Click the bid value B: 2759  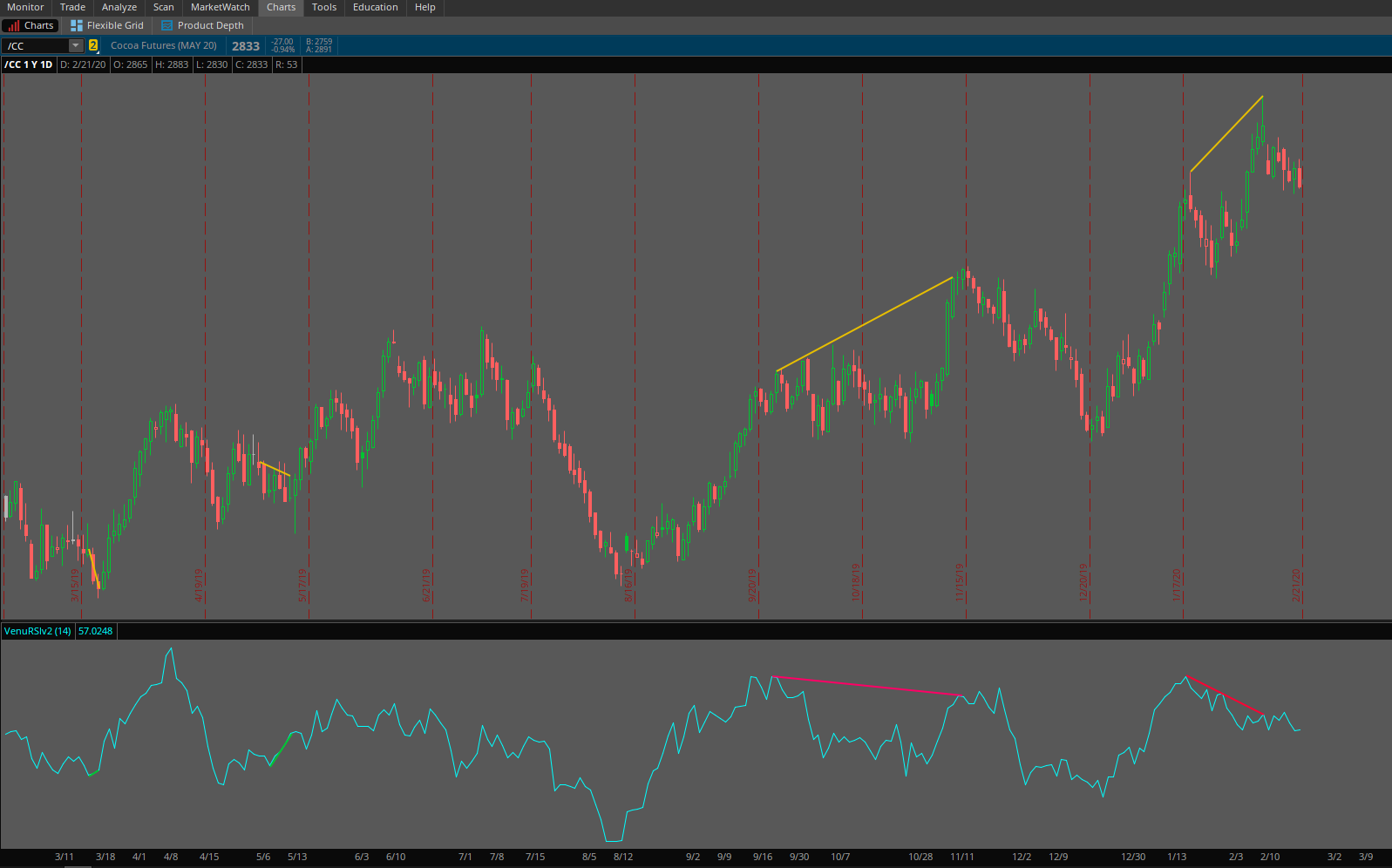(x=319, y=42)
